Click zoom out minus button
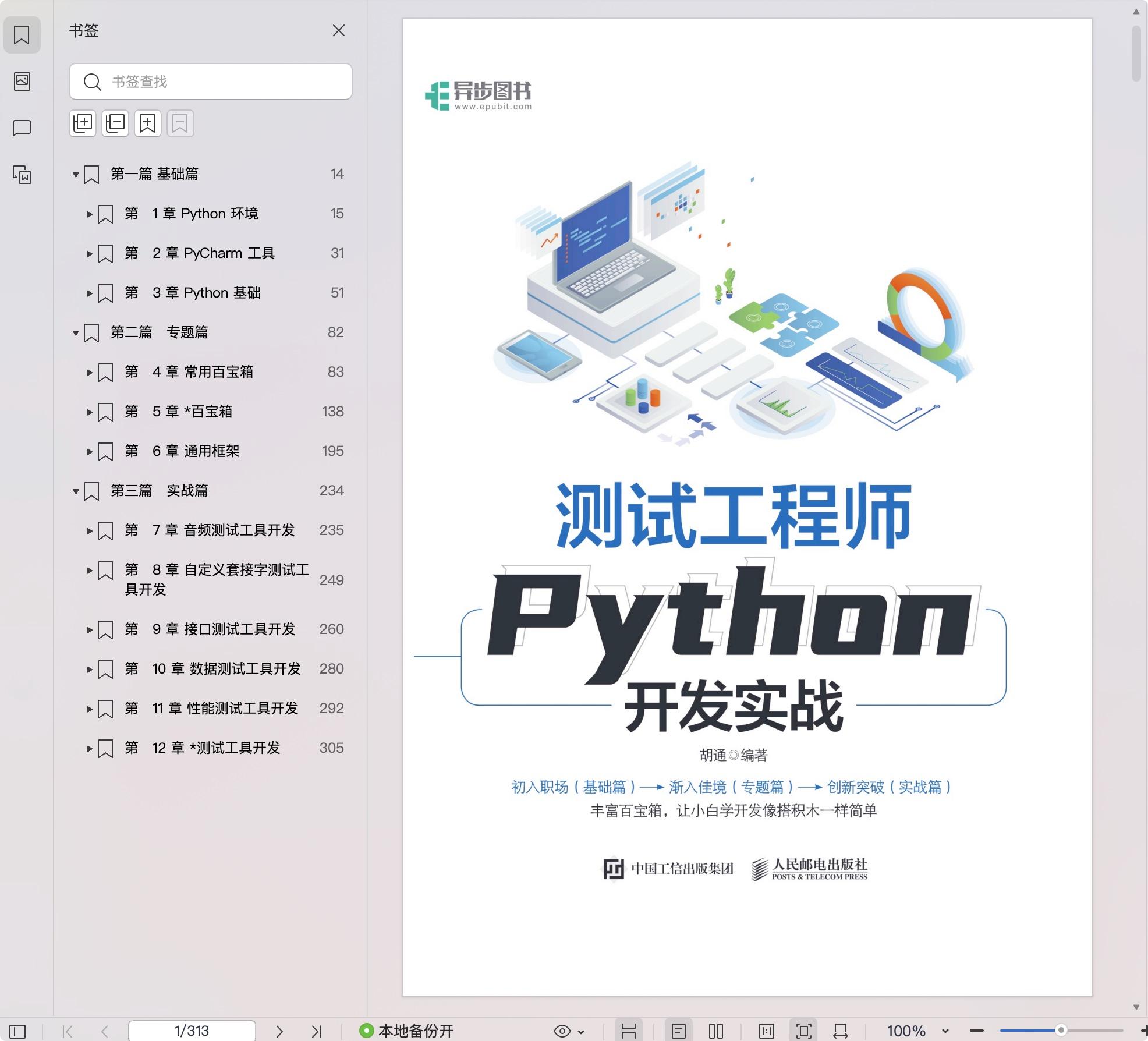This screenshot has height=1041, width=1148. coord(977,1031)
